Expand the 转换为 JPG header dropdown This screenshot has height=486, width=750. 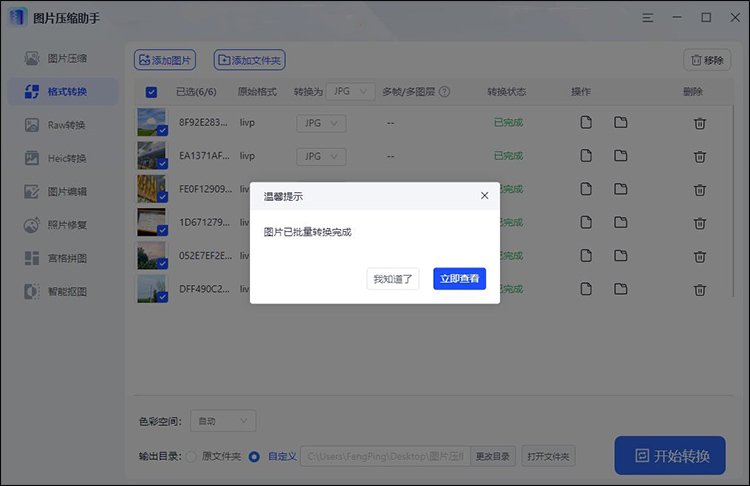350,92
